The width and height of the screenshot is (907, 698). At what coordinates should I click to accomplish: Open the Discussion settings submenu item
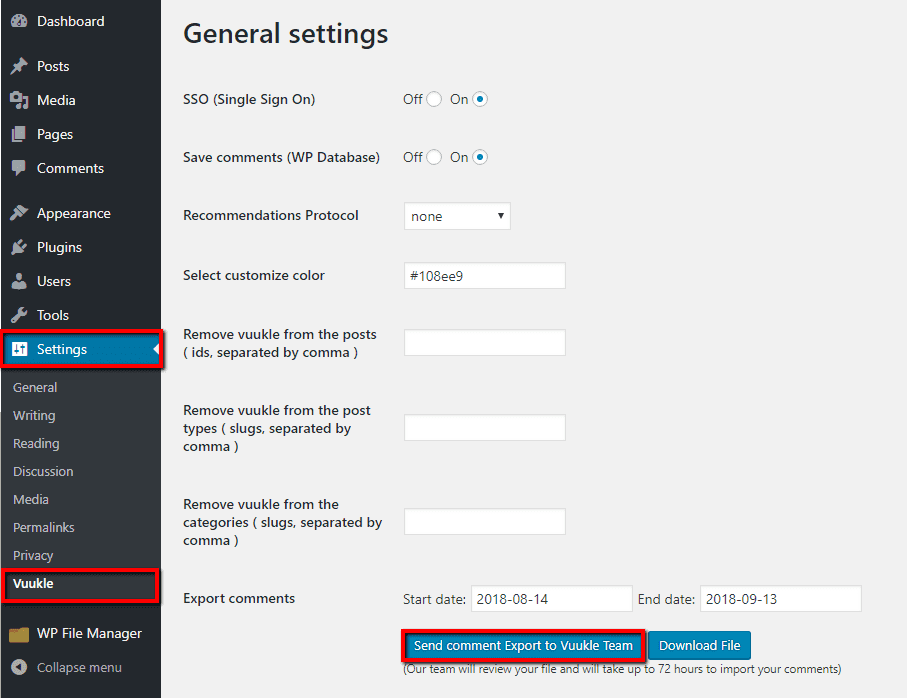pyautogui.click(x=43, y=471)
